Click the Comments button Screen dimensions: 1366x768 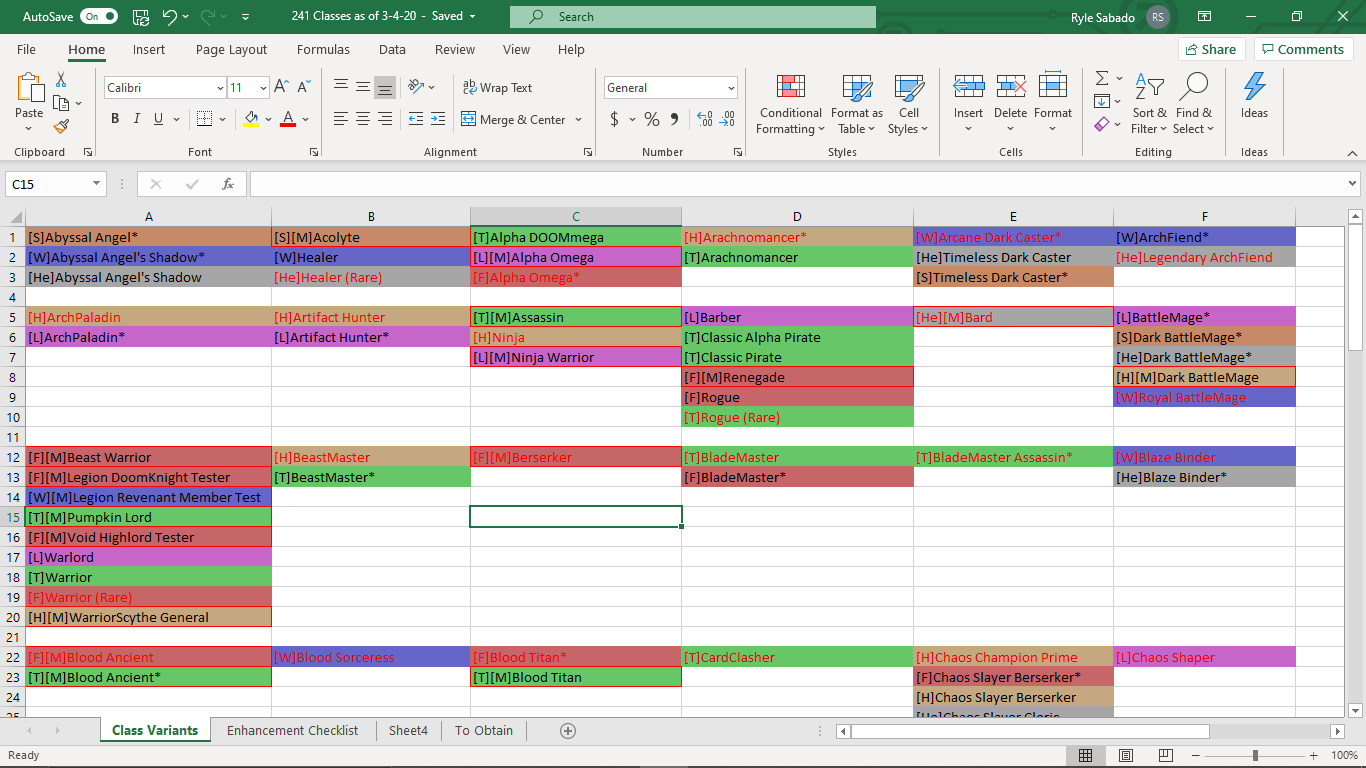click(x=1303, y=49)
